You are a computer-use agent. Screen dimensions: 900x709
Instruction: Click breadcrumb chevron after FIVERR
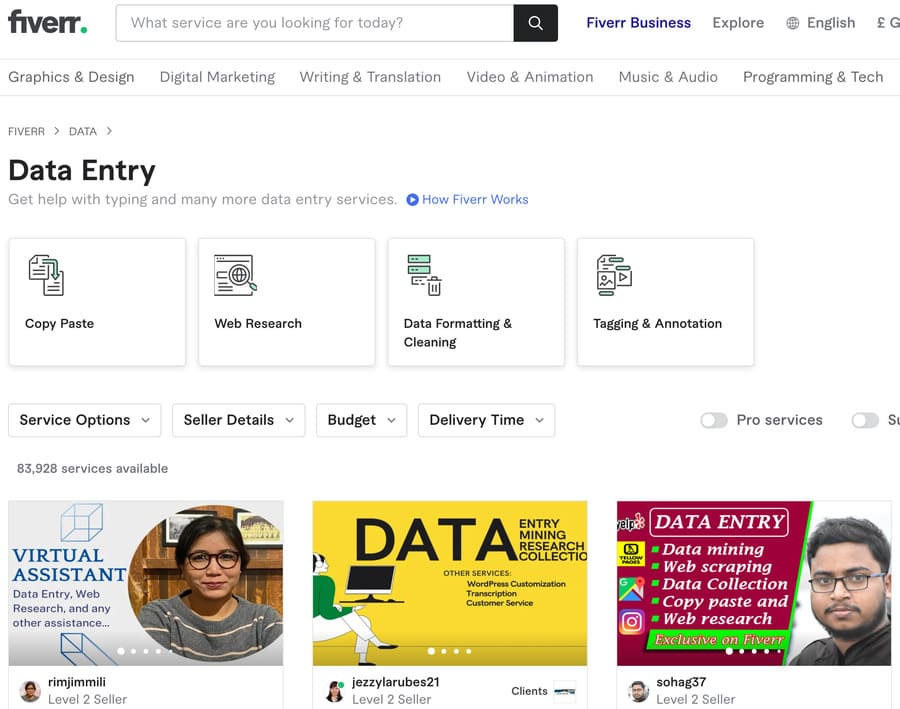tap(56, 131)
